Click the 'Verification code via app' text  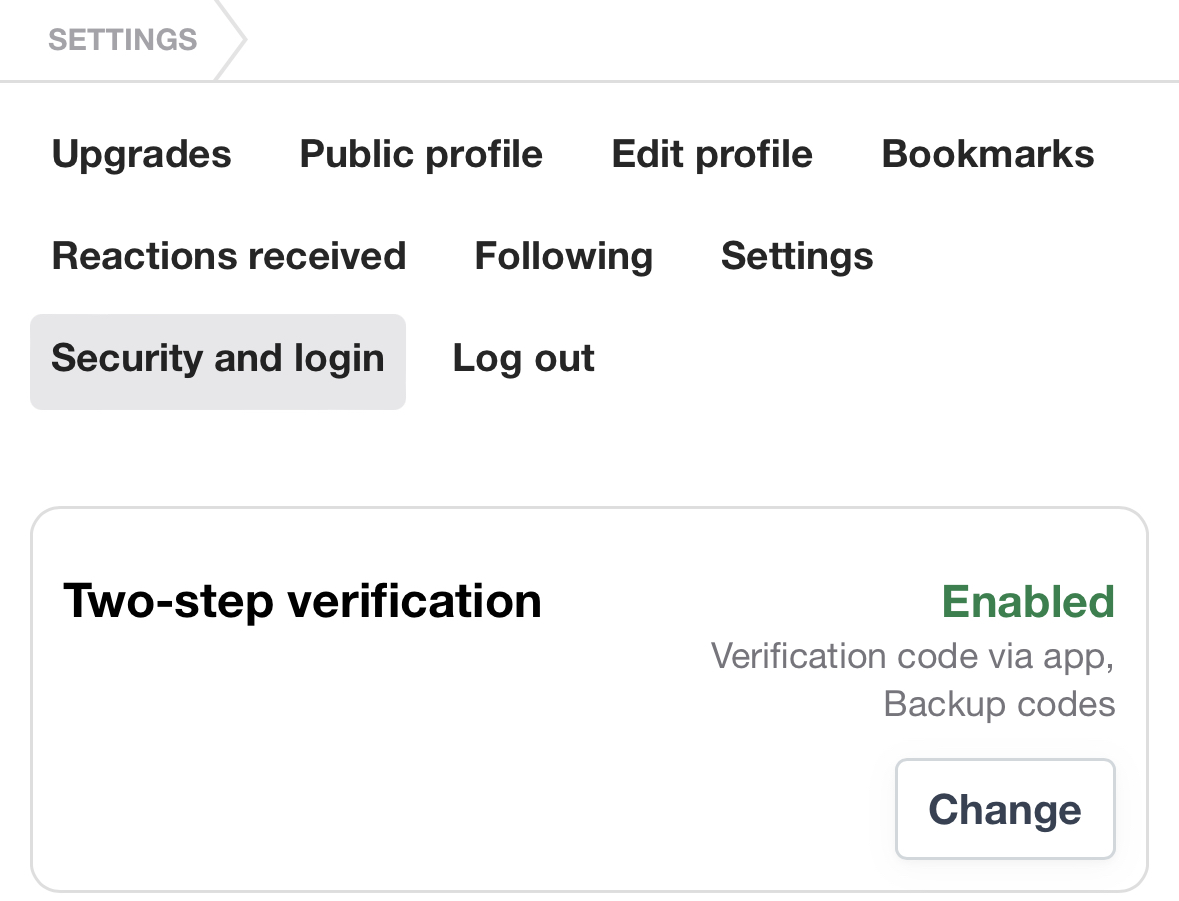912,656
